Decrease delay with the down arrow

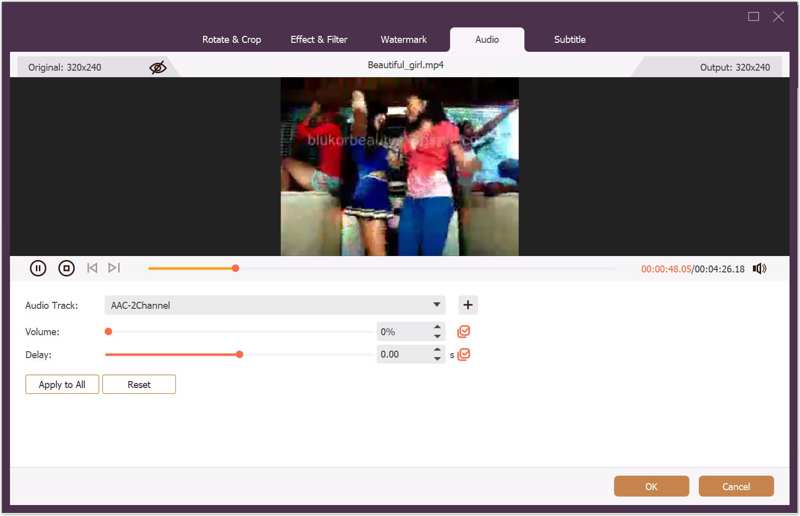click(x=437, y=359)
